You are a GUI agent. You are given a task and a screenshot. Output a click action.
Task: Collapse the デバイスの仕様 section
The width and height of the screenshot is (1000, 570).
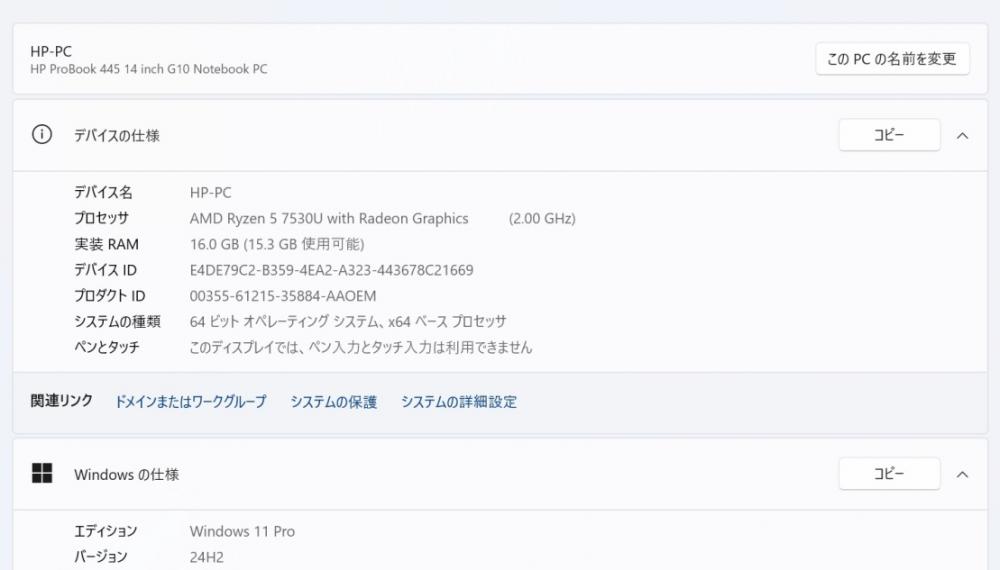[x=962, y=136]
